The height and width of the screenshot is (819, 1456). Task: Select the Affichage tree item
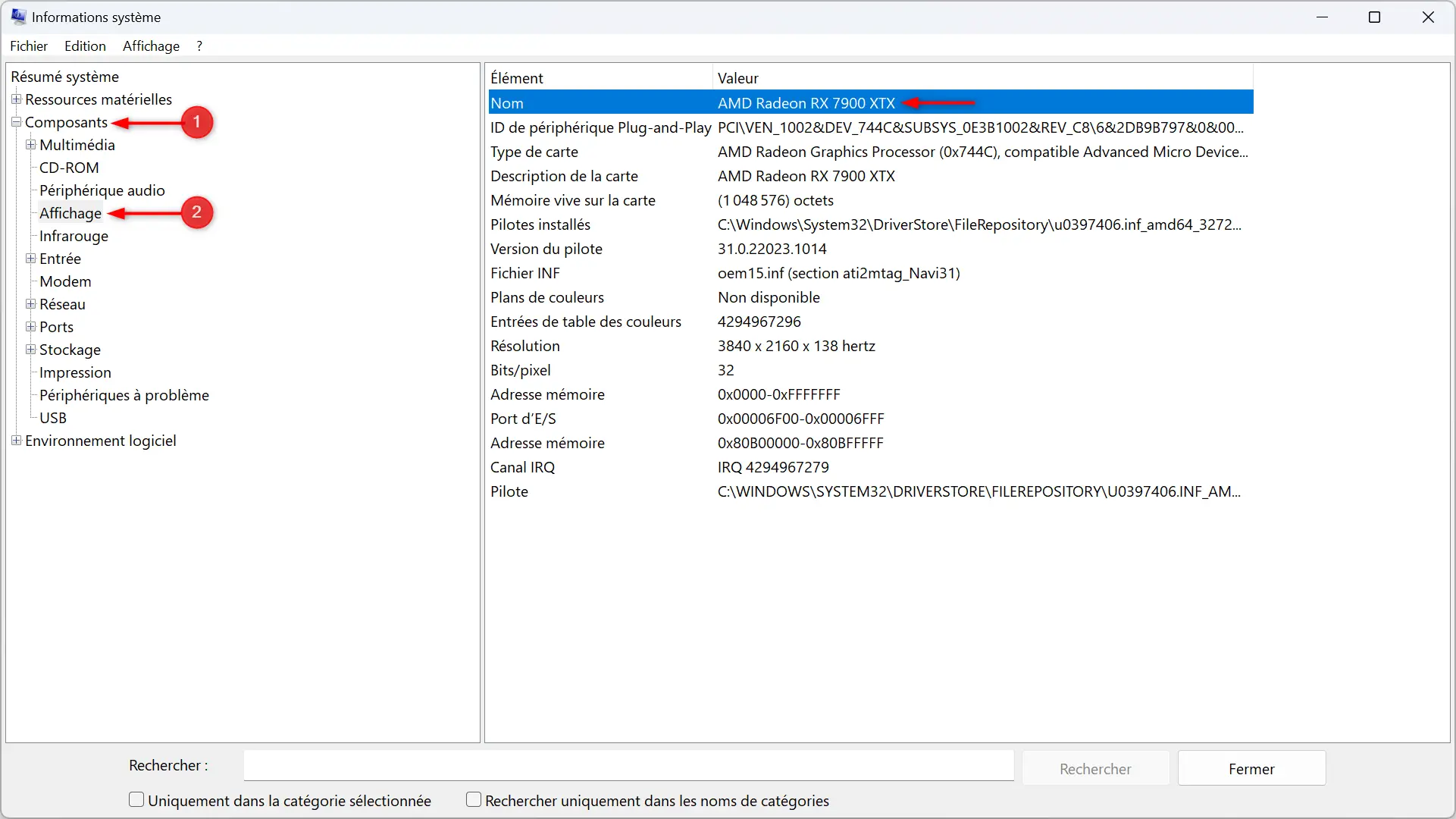tap(70, 213)
